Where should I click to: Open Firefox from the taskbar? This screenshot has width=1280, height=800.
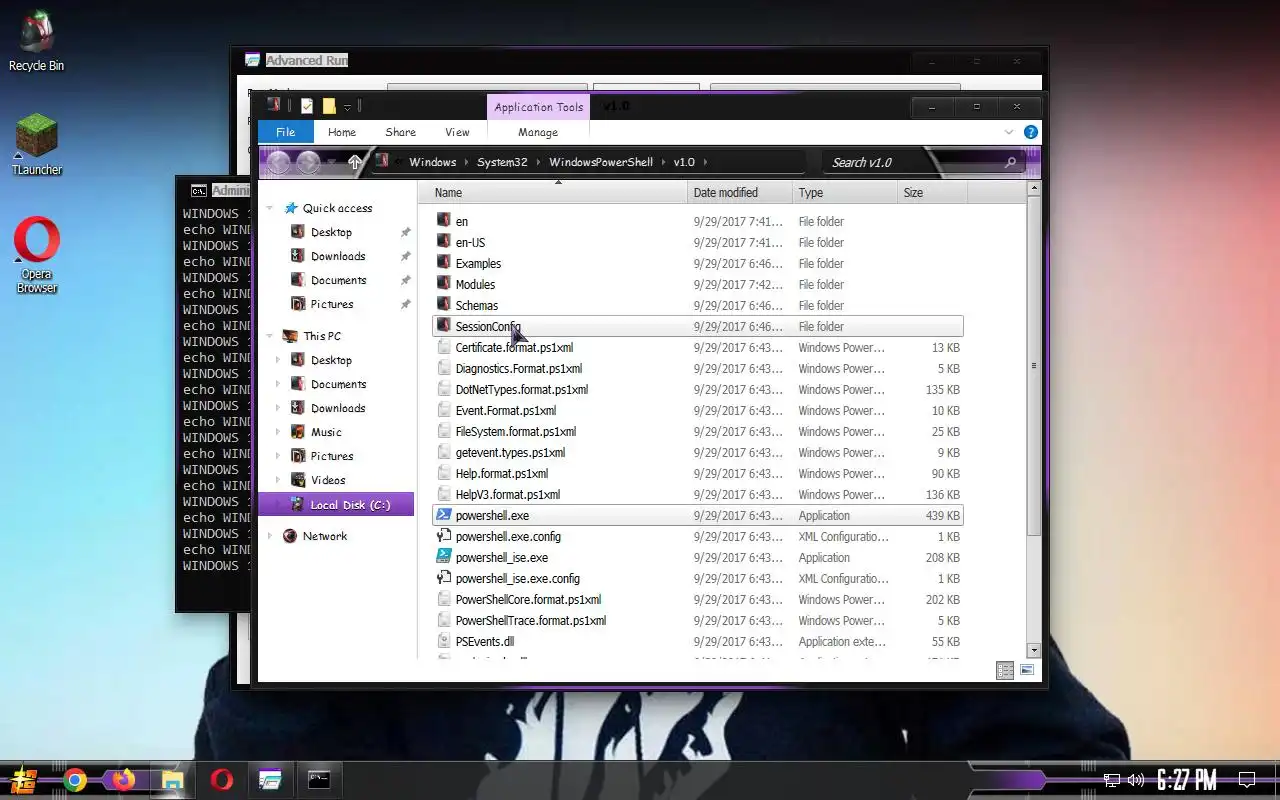click(123, 780)
